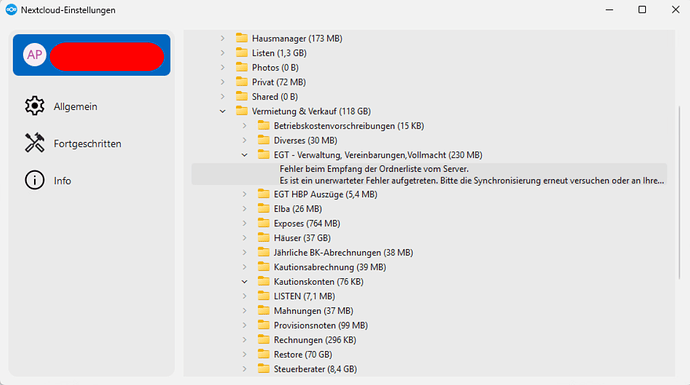
Task: Click the Nextcloud logo in title bar
Action: pos(11,10)
